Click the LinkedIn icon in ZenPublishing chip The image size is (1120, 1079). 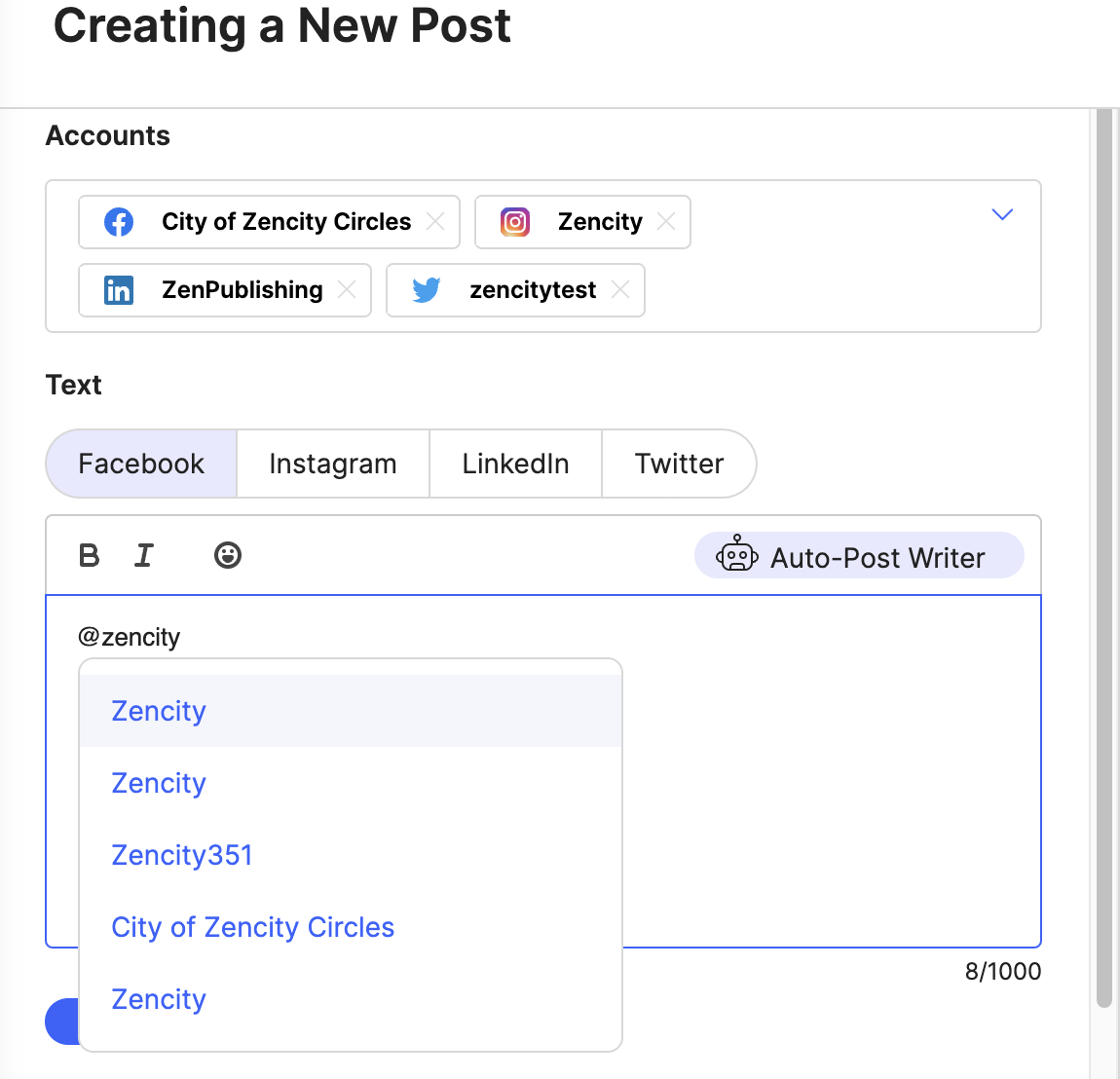tap(119, 290)
